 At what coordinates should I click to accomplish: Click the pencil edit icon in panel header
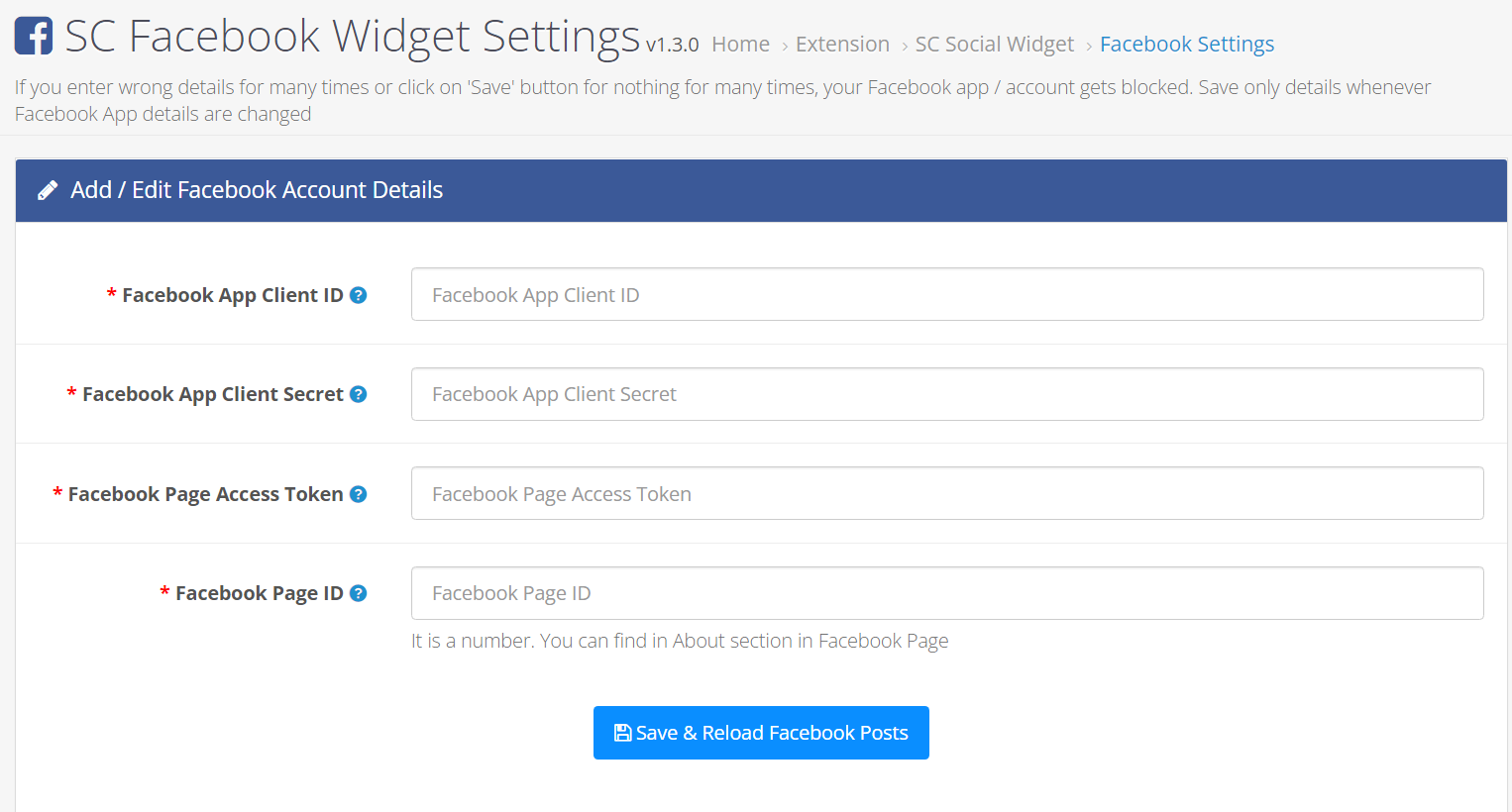[x=48, y=190]
